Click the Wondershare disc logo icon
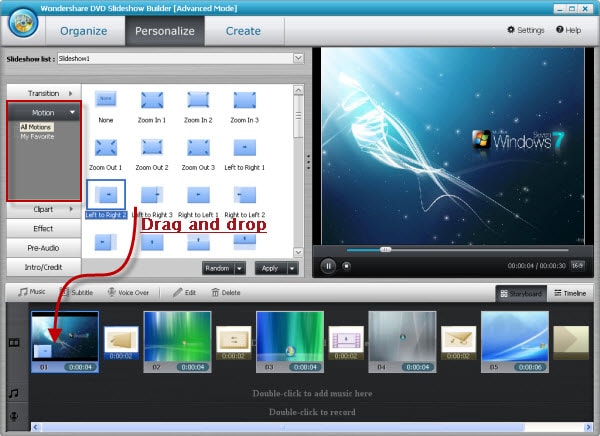Viewport: 600px width, 436px height. coord(23,23)
